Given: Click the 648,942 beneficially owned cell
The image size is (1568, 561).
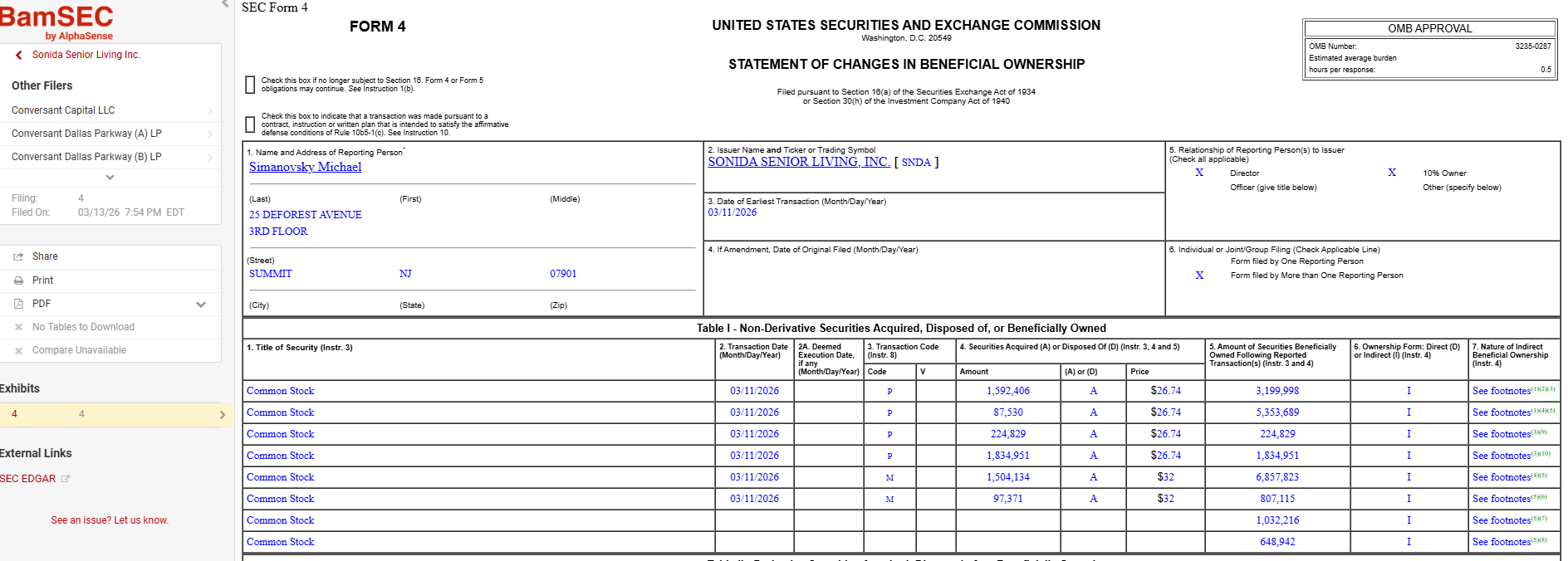Looking at the screenshot, I should click(1277, 542).
